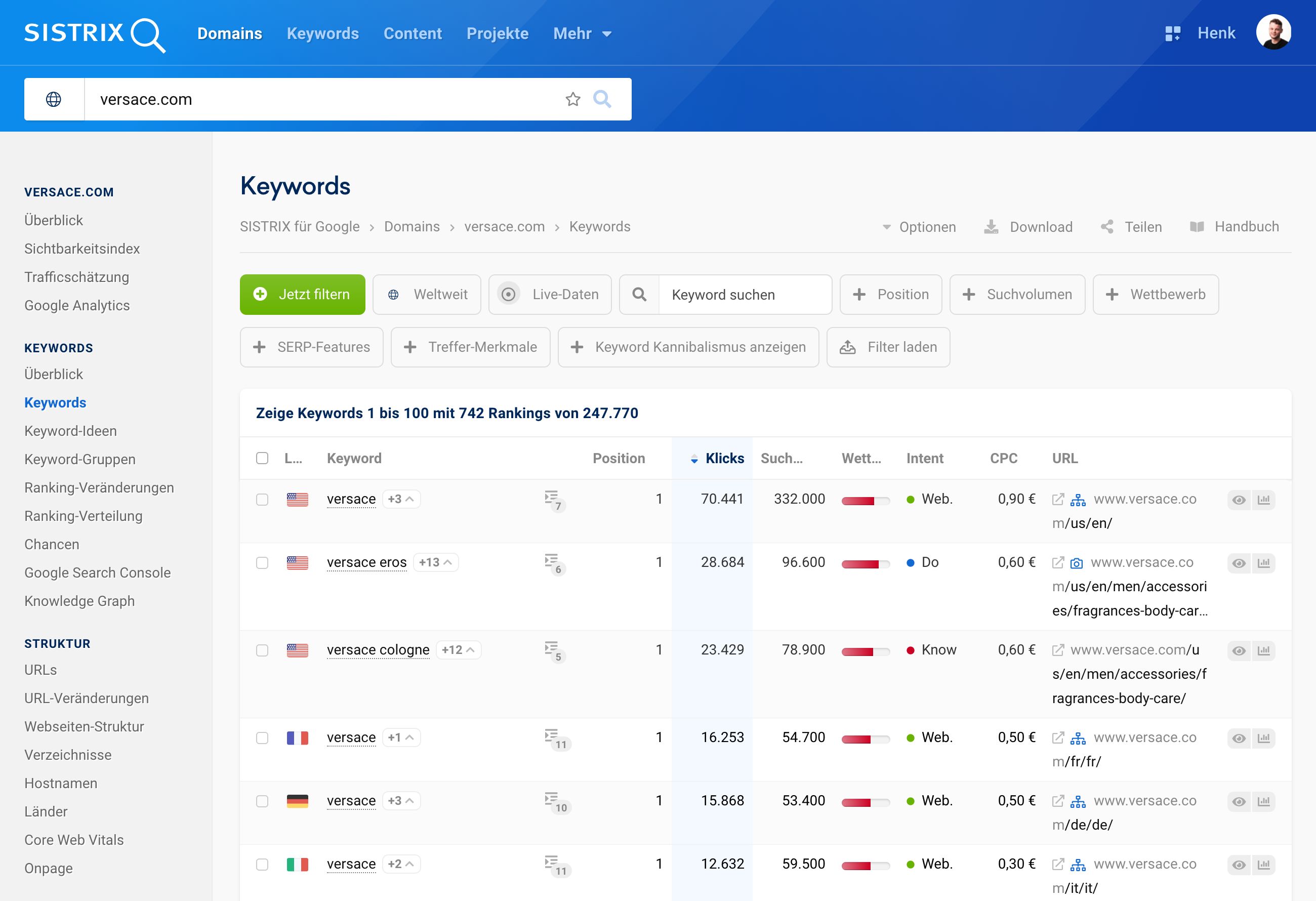Screen dimensions: 1316x901
Task: Check the US versace keyword row
Action: [x=262, y=500]
